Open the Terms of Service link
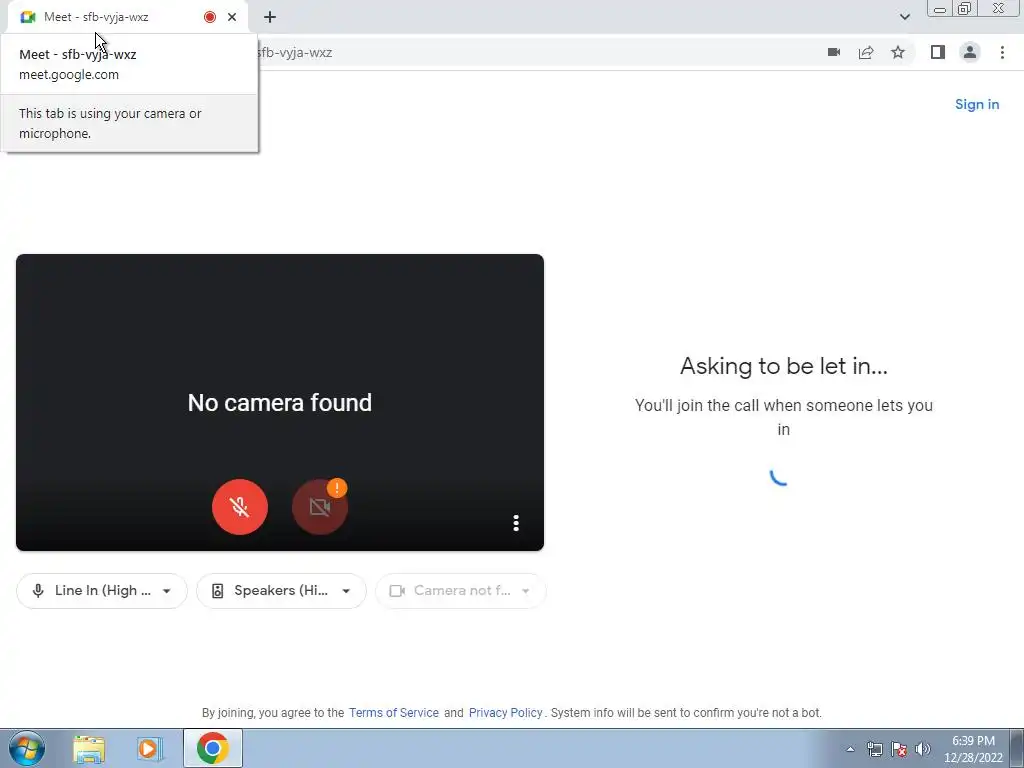The height and width of the screenshot is (768, 1024). click(394, 712)
